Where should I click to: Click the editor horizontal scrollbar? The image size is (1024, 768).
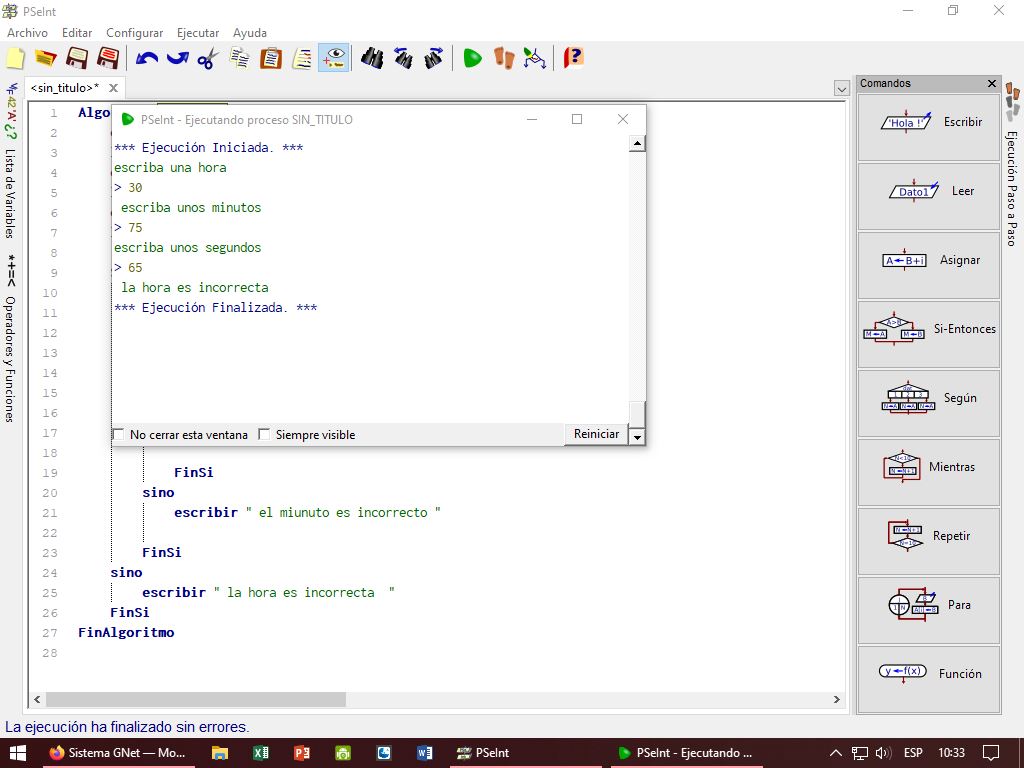196,700
